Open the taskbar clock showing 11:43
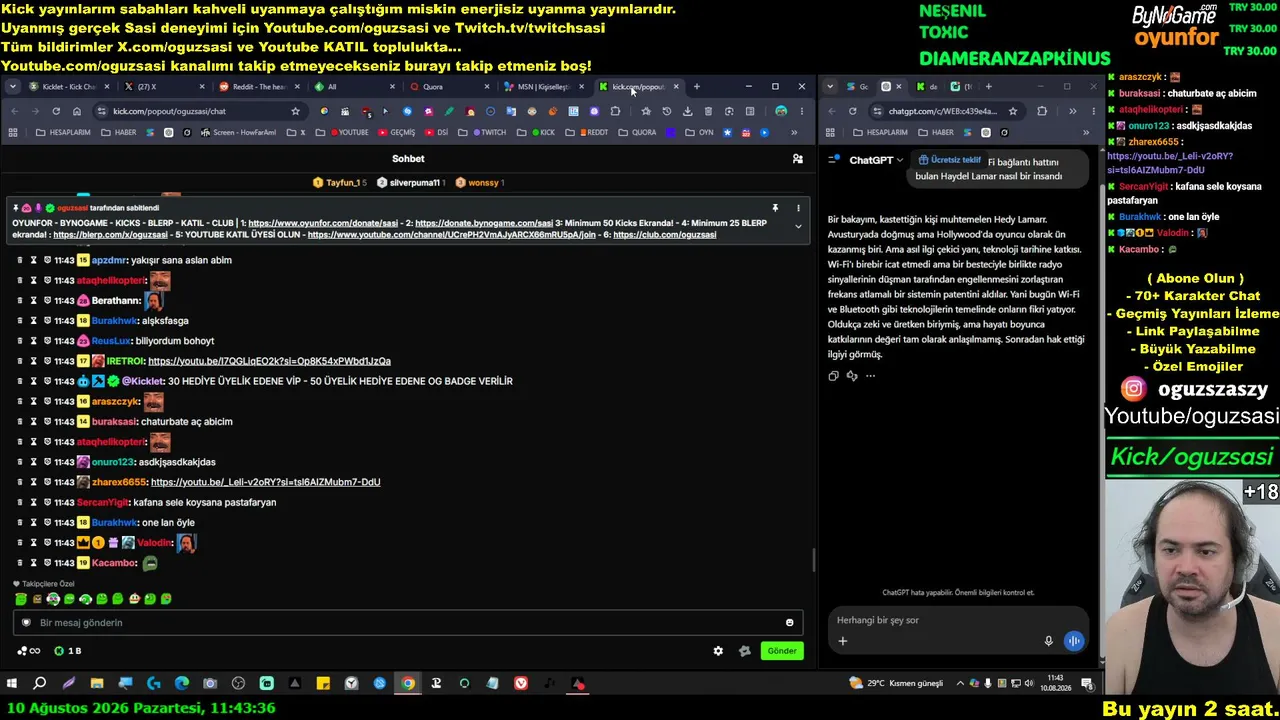The height and width of the screenshot is (720, 1280). [1055, 683]
